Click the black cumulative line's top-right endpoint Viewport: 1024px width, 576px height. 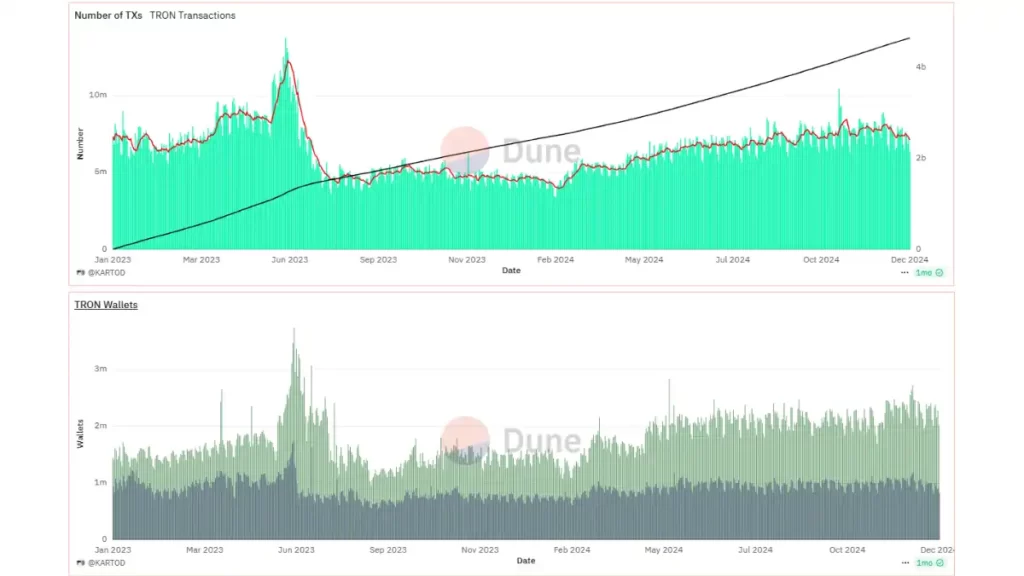[x=908, y=39]
